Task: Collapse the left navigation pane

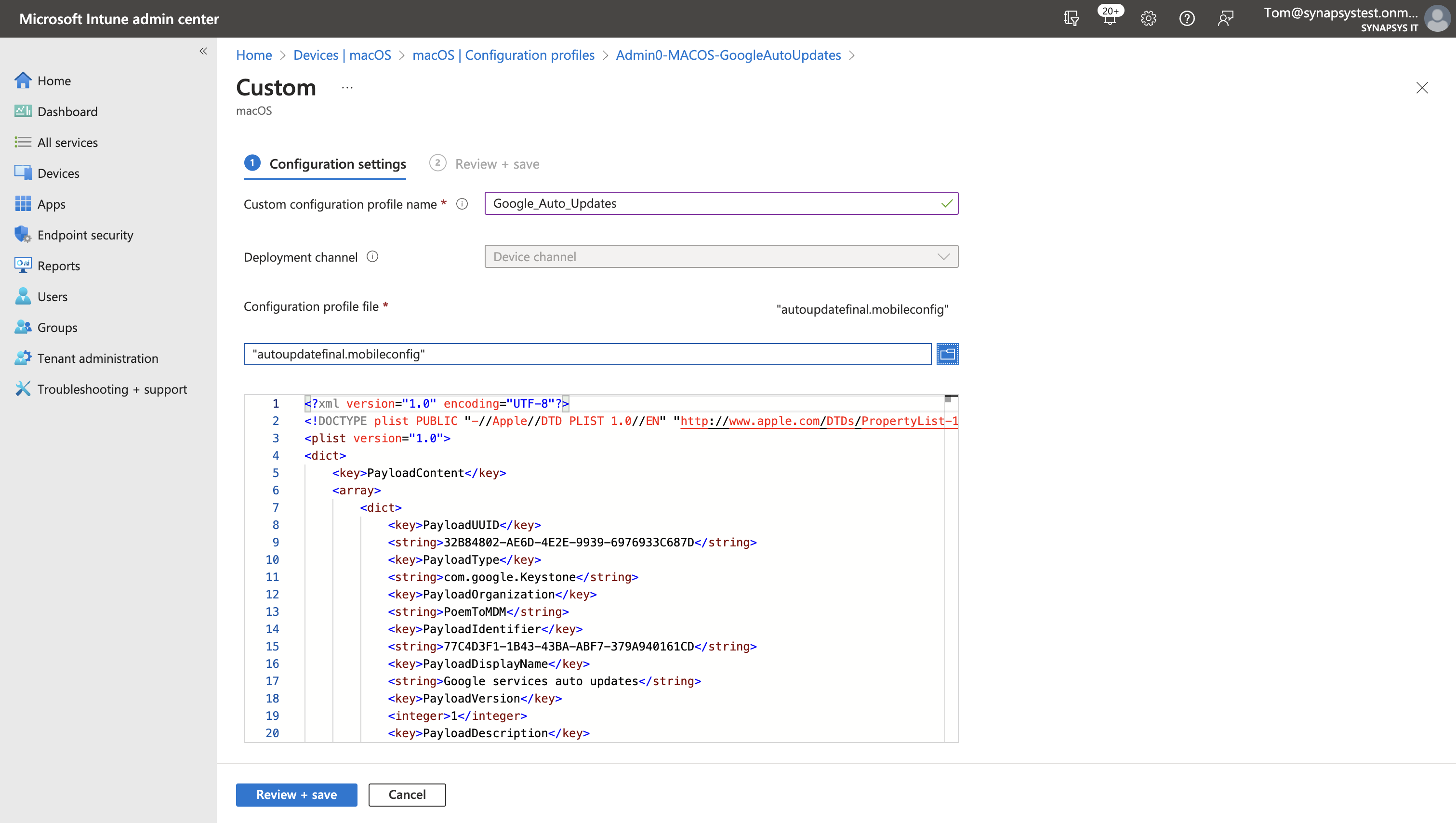Action: 203,51
